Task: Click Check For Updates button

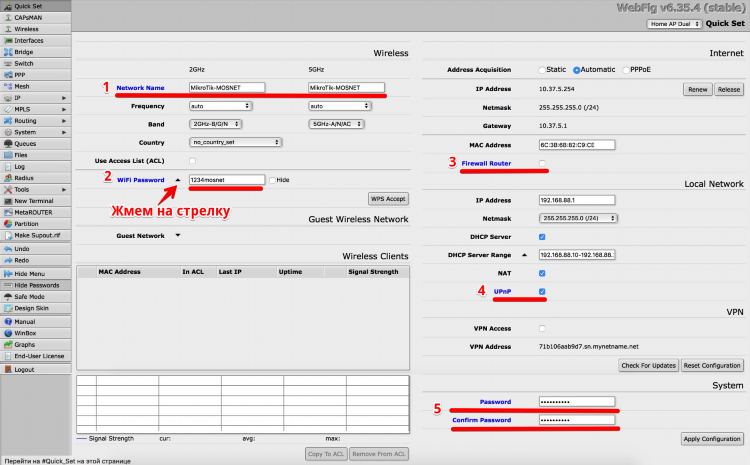Action: pos(648,365)
